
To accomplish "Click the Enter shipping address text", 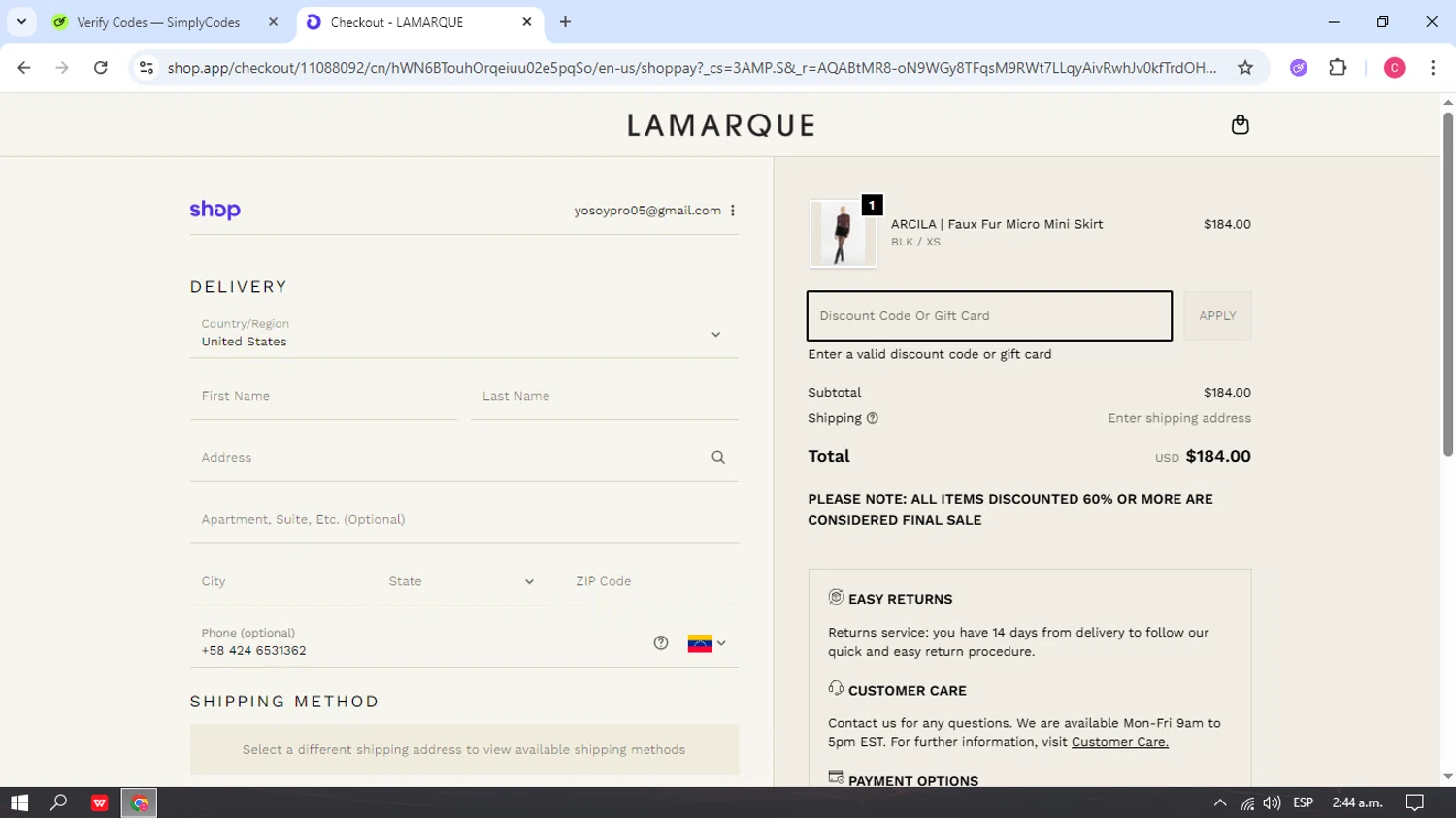I will point(1179,419).
